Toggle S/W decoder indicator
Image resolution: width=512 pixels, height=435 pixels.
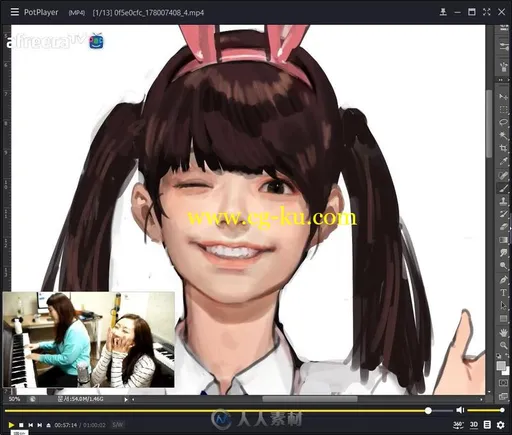(118, 425)
